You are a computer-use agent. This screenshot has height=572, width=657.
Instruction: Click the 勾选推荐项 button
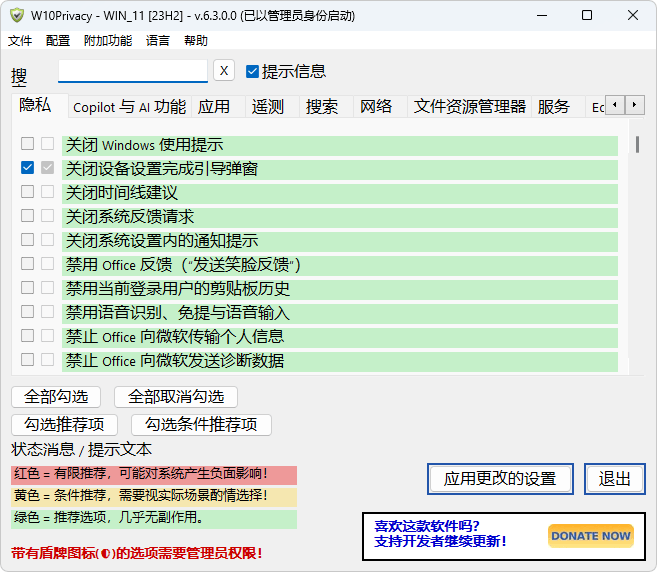[x=65, y=424]
